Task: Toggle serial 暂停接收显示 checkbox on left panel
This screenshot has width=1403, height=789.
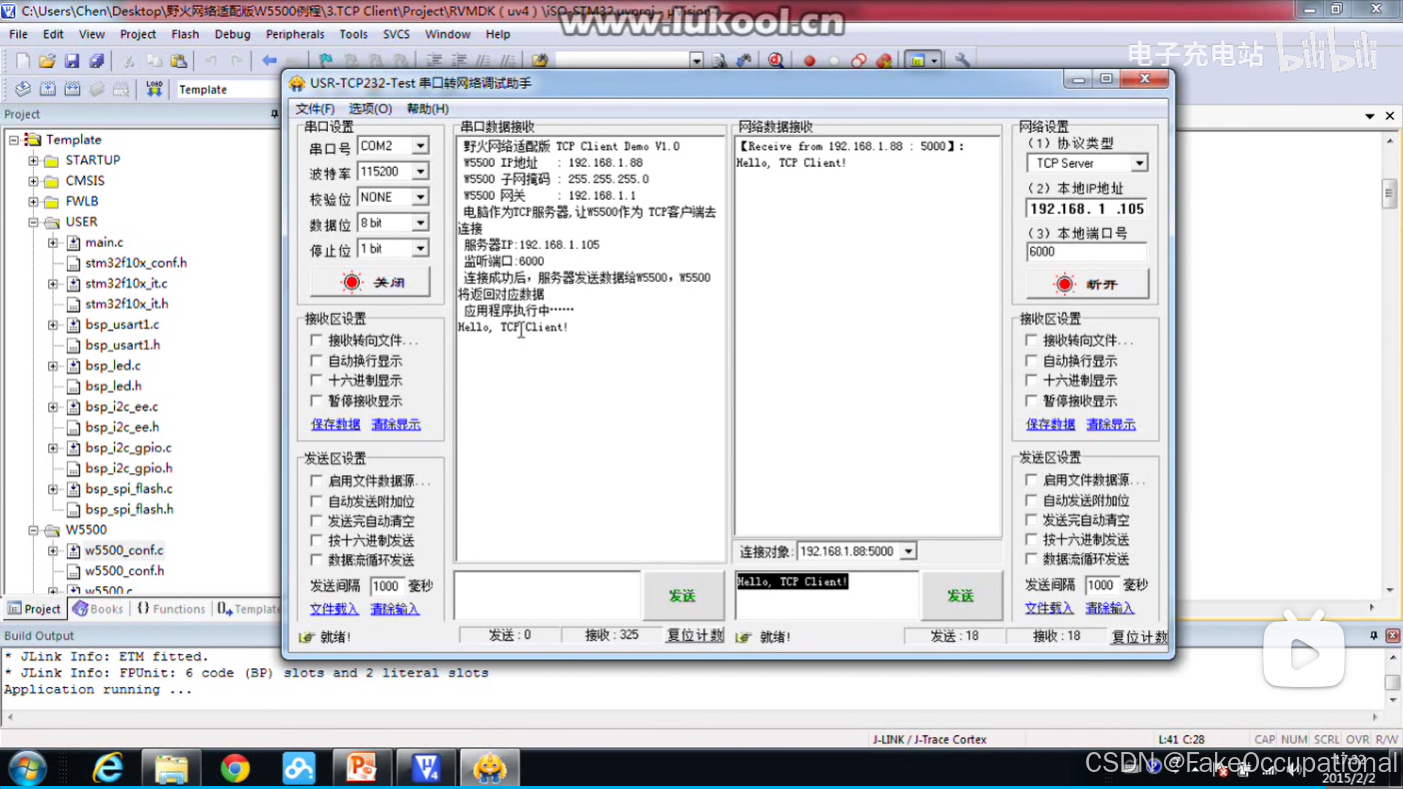Action: (x=317, y=400)
